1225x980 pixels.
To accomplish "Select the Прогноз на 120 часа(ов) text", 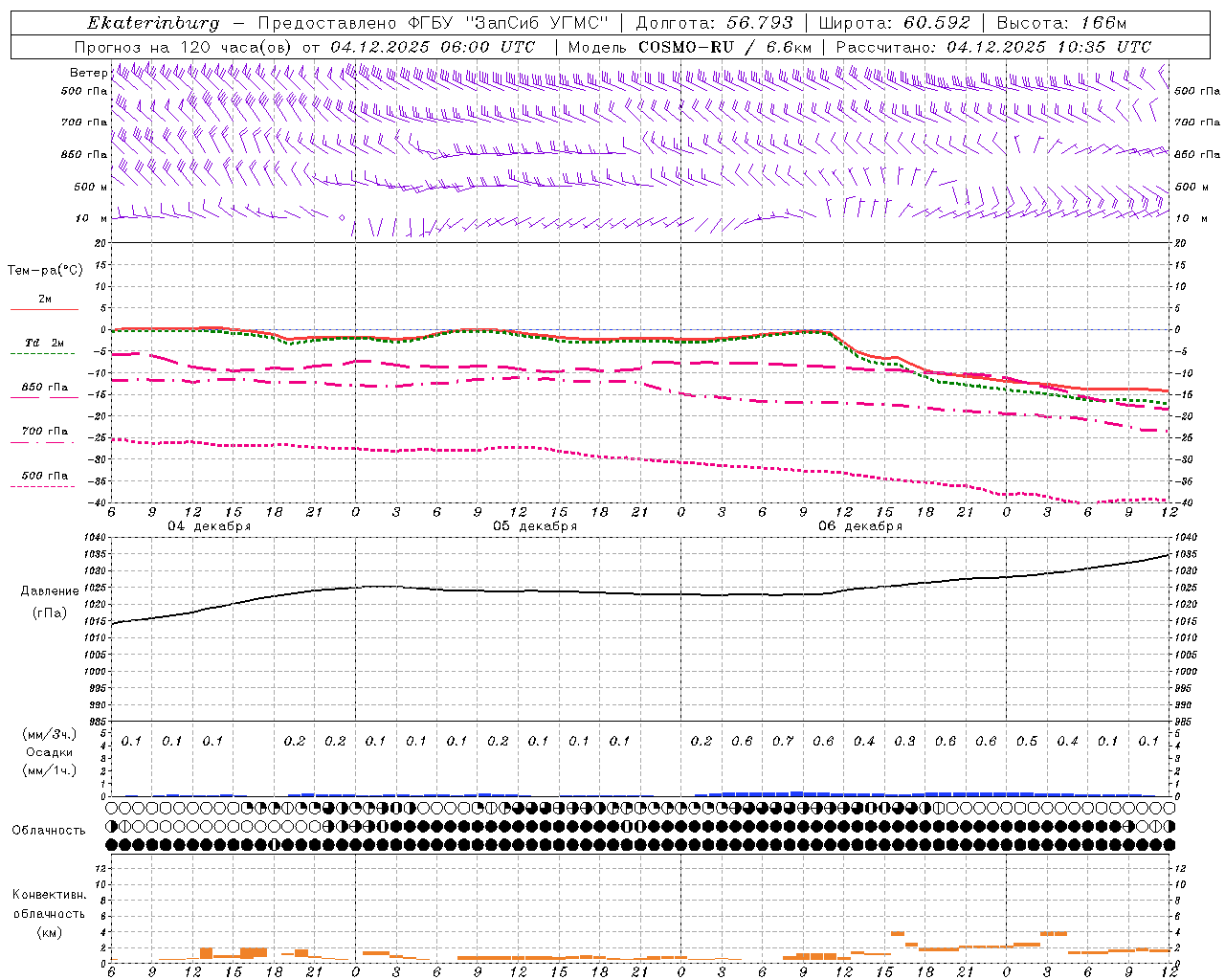I will click(x=184, y=47).
